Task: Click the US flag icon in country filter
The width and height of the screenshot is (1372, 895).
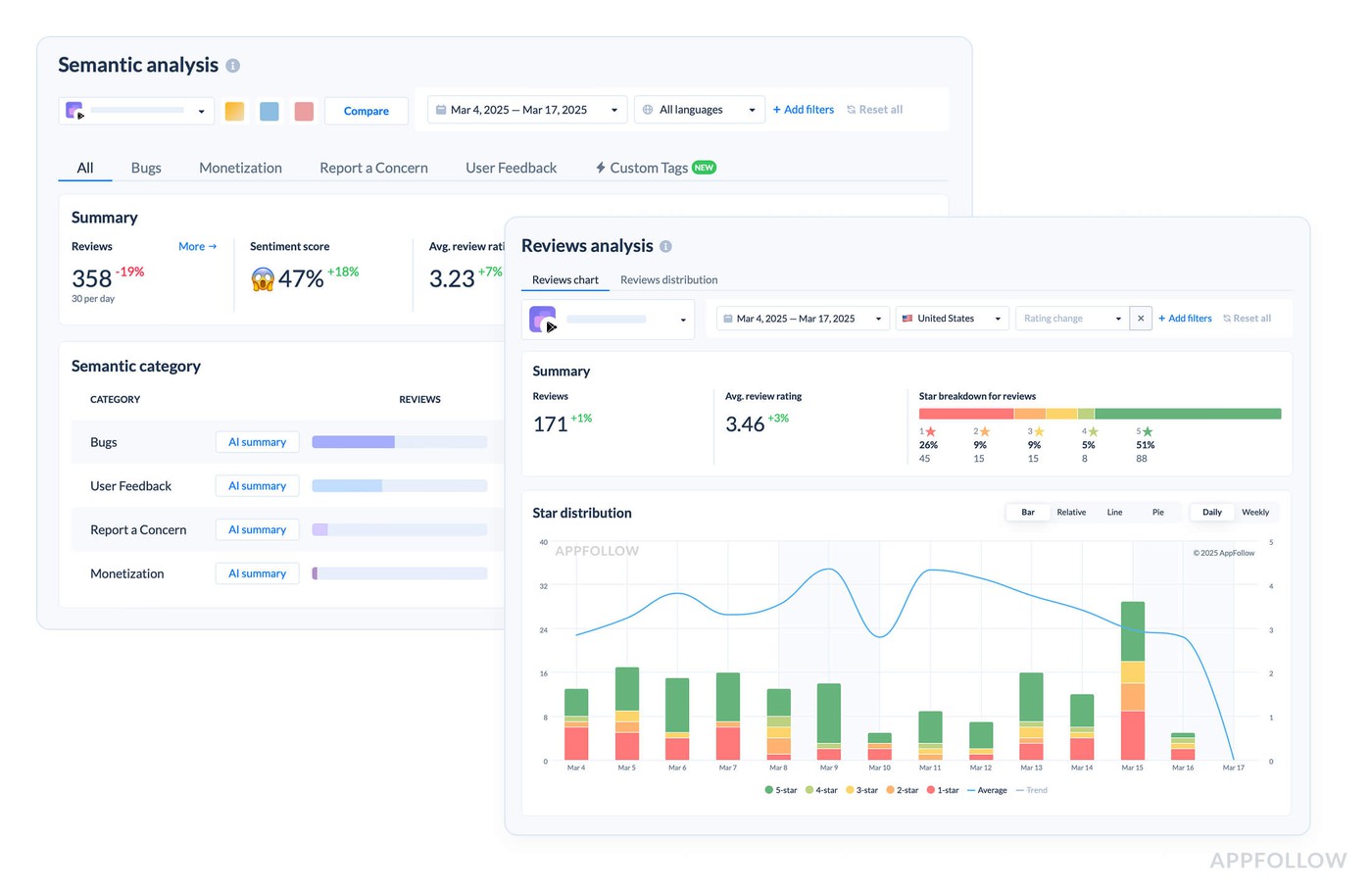Action: (x=906, y=318)
